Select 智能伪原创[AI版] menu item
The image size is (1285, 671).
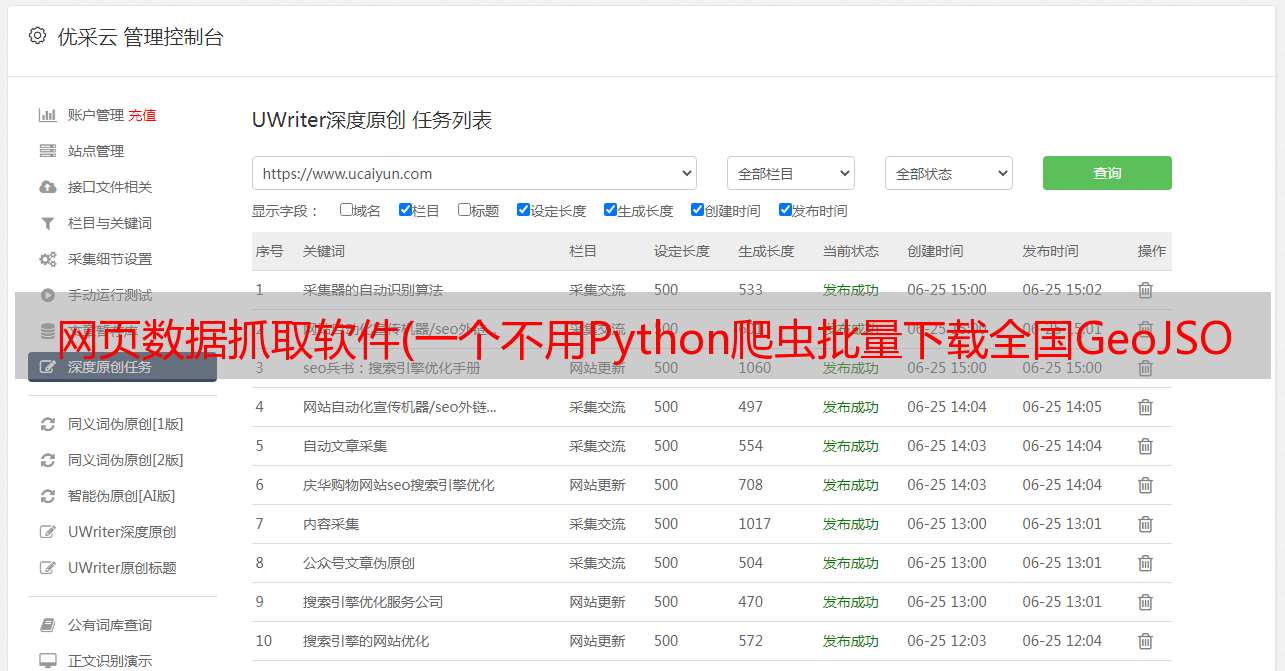(121, 496)
